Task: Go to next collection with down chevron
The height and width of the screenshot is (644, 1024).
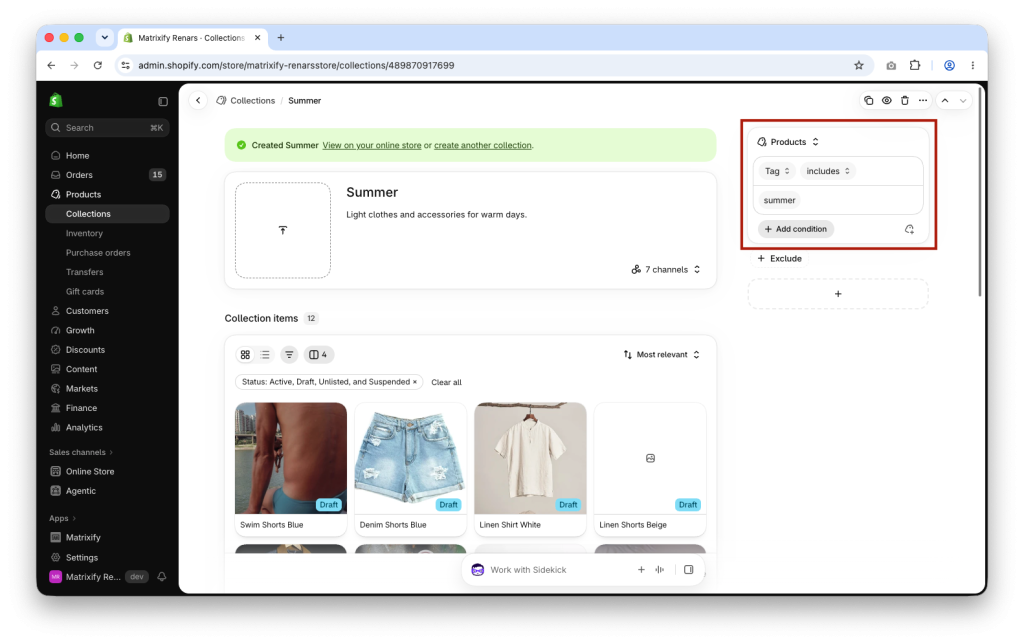Action: 963,101
